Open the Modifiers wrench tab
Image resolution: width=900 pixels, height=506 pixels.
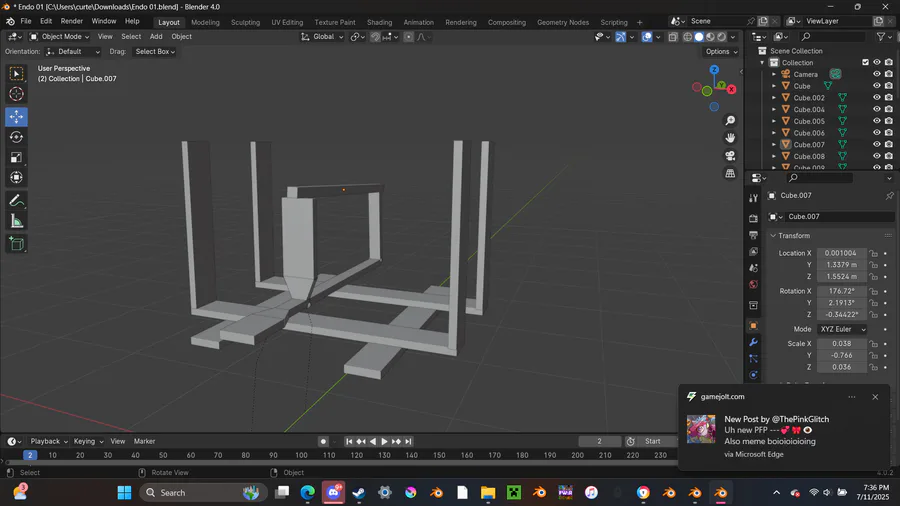pyautogui.click(x=754, y=342)
